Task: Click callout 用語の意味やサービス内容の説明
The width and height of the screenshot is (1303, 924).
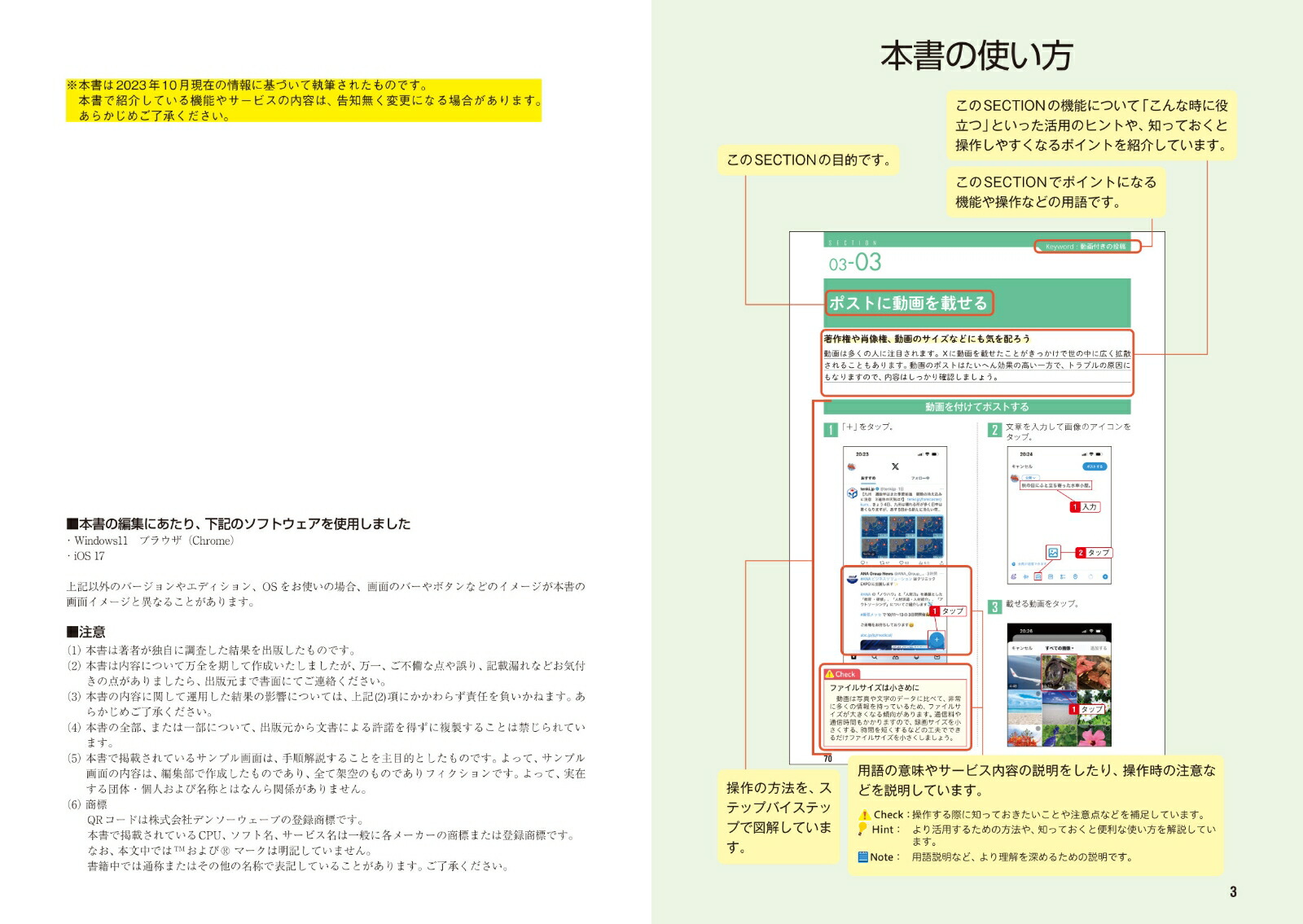Action: click(x=1036, y=781)
